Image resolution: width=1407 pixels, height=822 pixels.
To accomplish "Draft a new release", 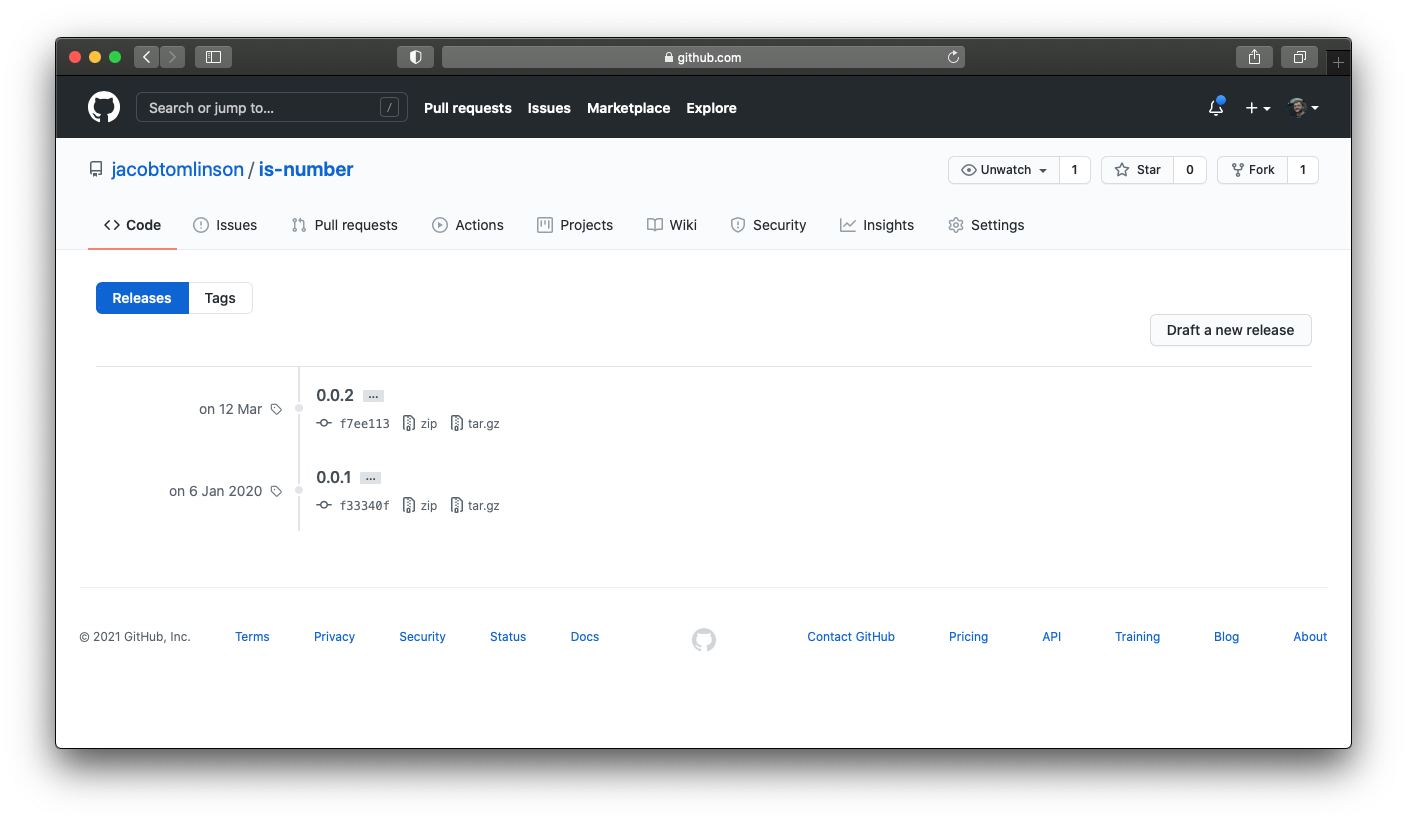I will point(1230,330).
